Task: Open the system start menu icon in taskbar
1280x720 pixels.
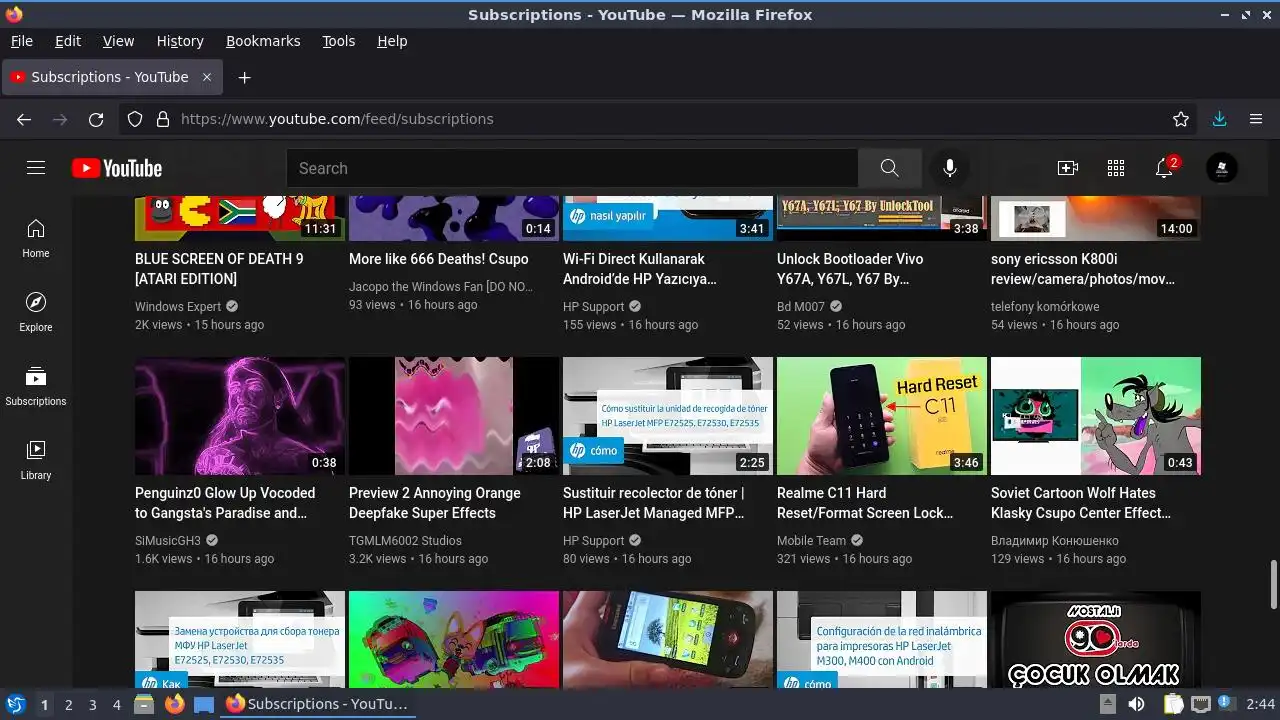Action: (x=15, y=704)
